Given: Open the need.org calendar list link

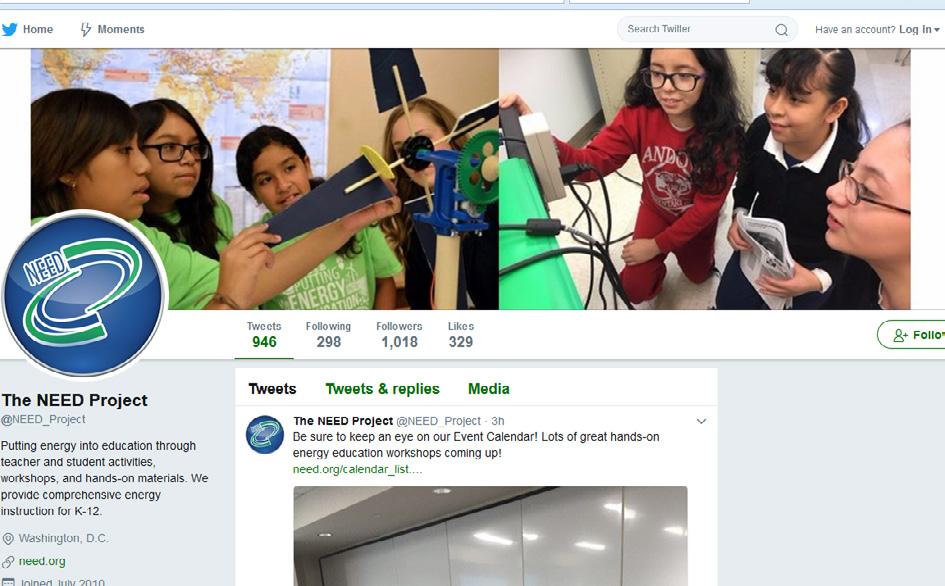Looking at the screenshot, I should click(x=357, y=469).
